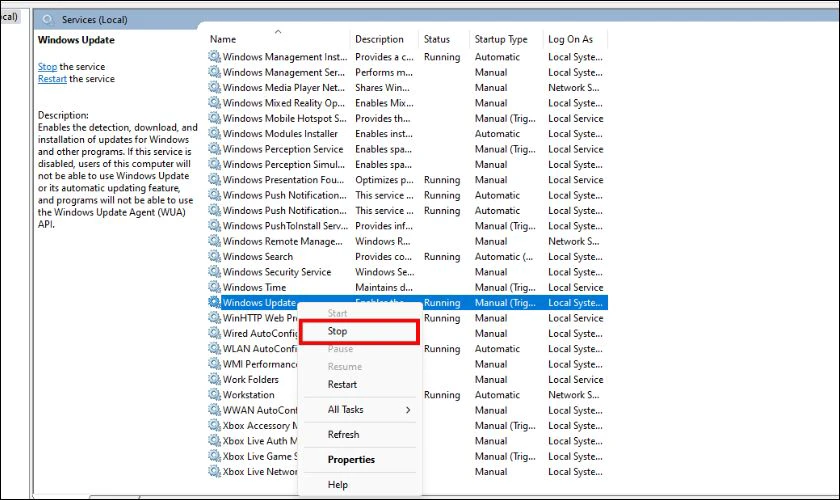The image size is (840, 500).
Task: Sort by the Description column header
Action: point(379,39)
